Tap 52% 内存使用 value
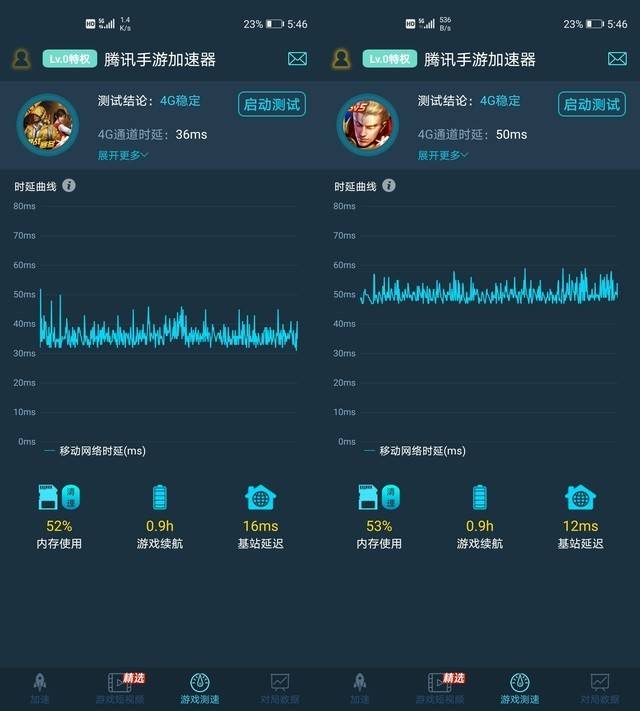 click(x=59, y=526)
